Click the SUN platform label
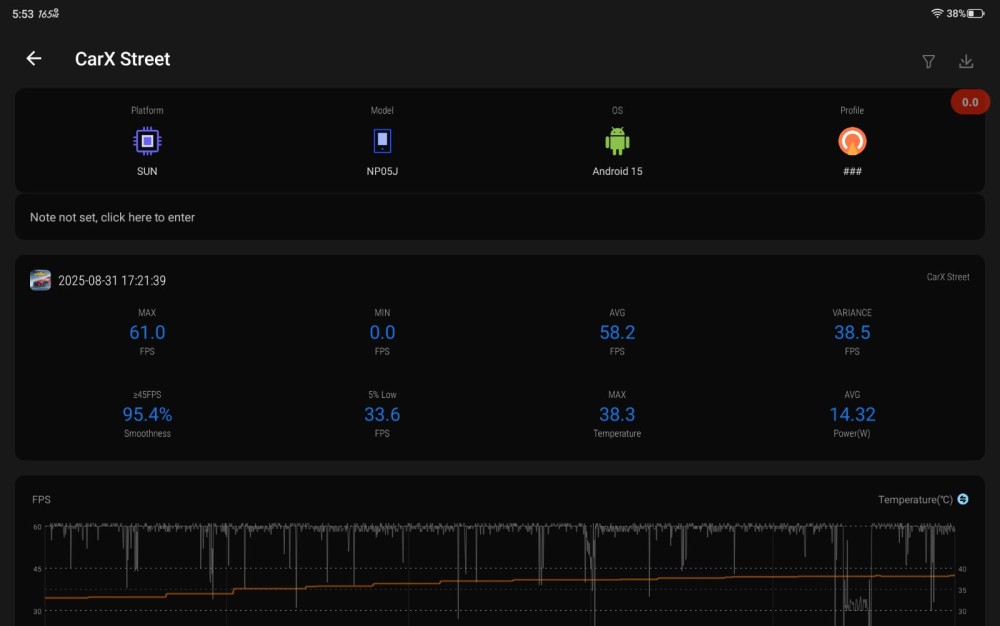1000x626 pixels. pyautogui.click(x=147, y=171)
